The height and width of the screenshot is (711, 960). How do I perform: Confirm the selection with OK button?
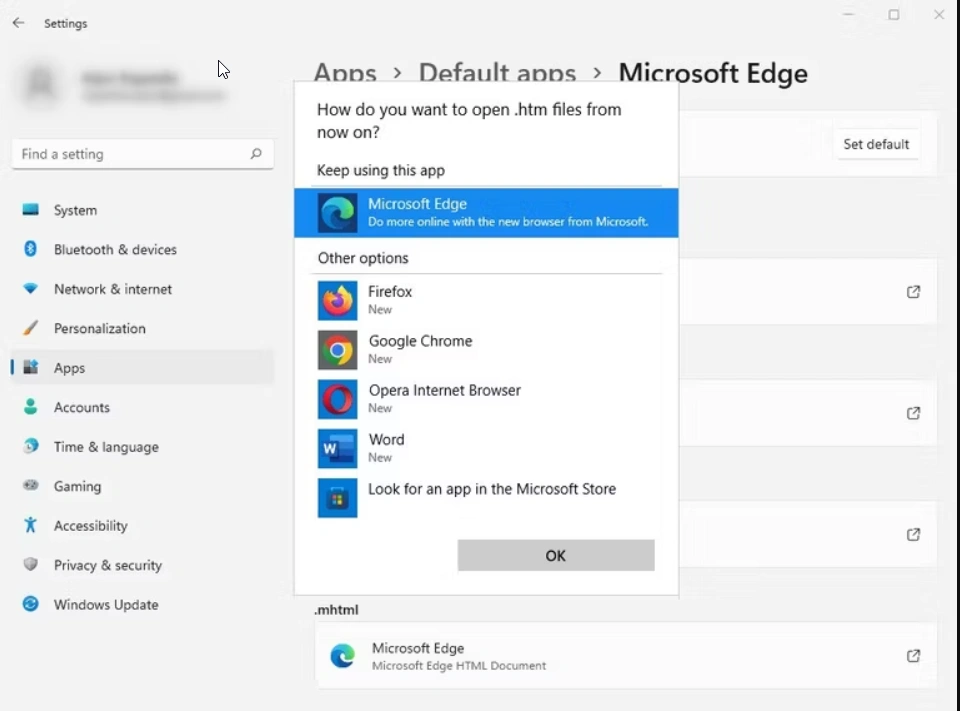click(x=556, y=555)
